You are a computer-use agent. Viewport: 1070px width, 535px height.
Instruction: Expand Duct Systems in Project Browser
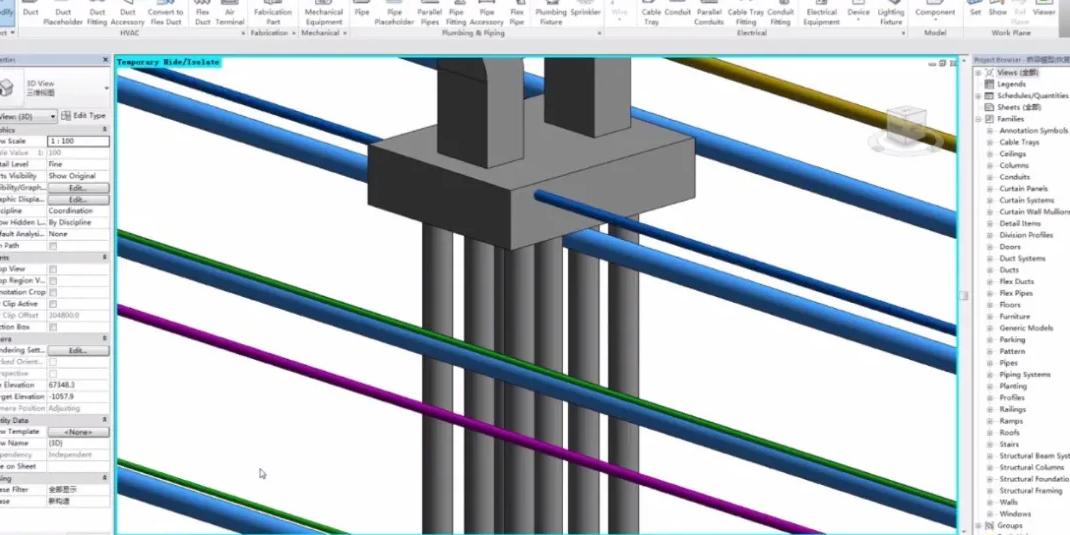point(990,259)
